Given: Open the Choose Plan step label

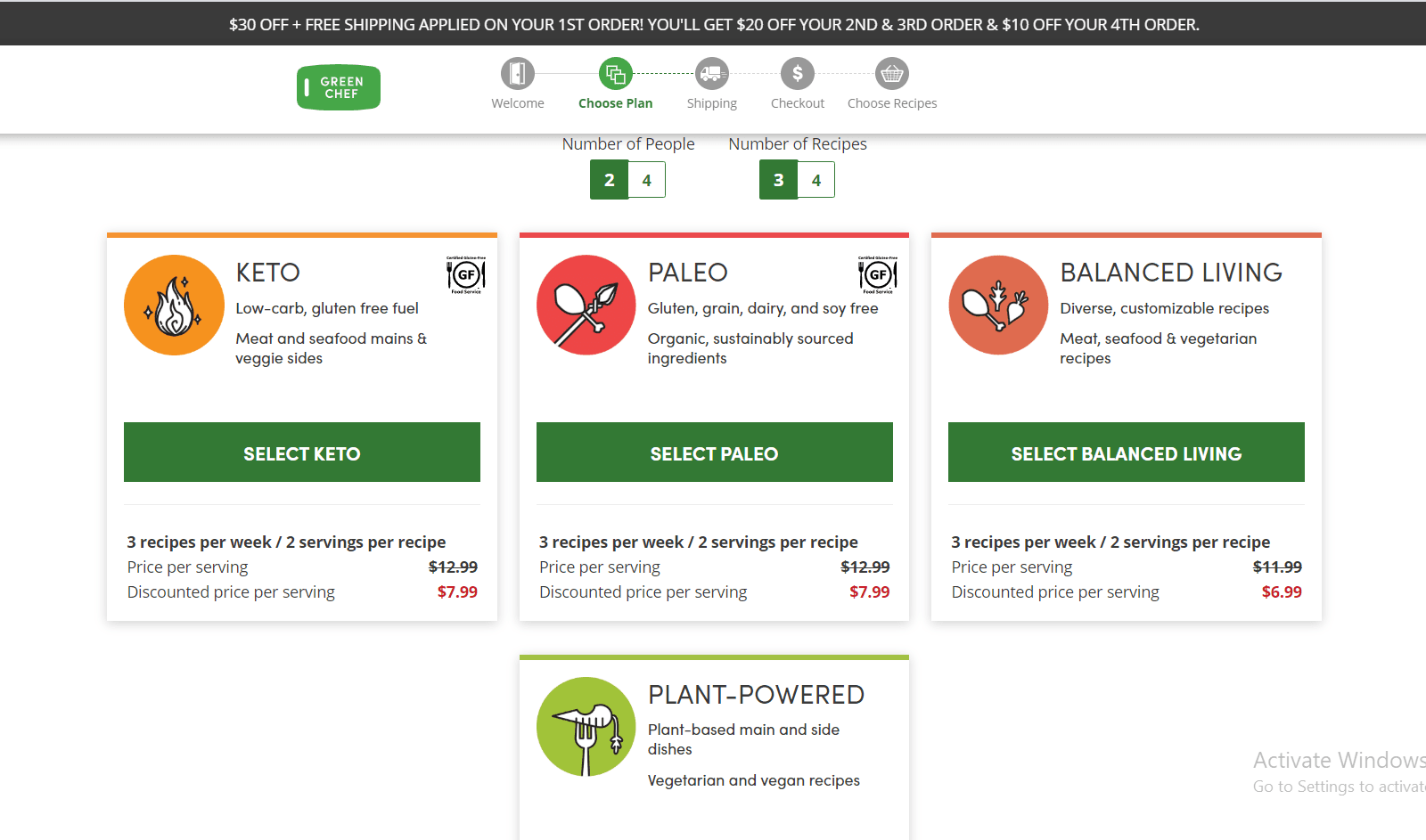Looking at the screenshot, I should coord(616,103).
